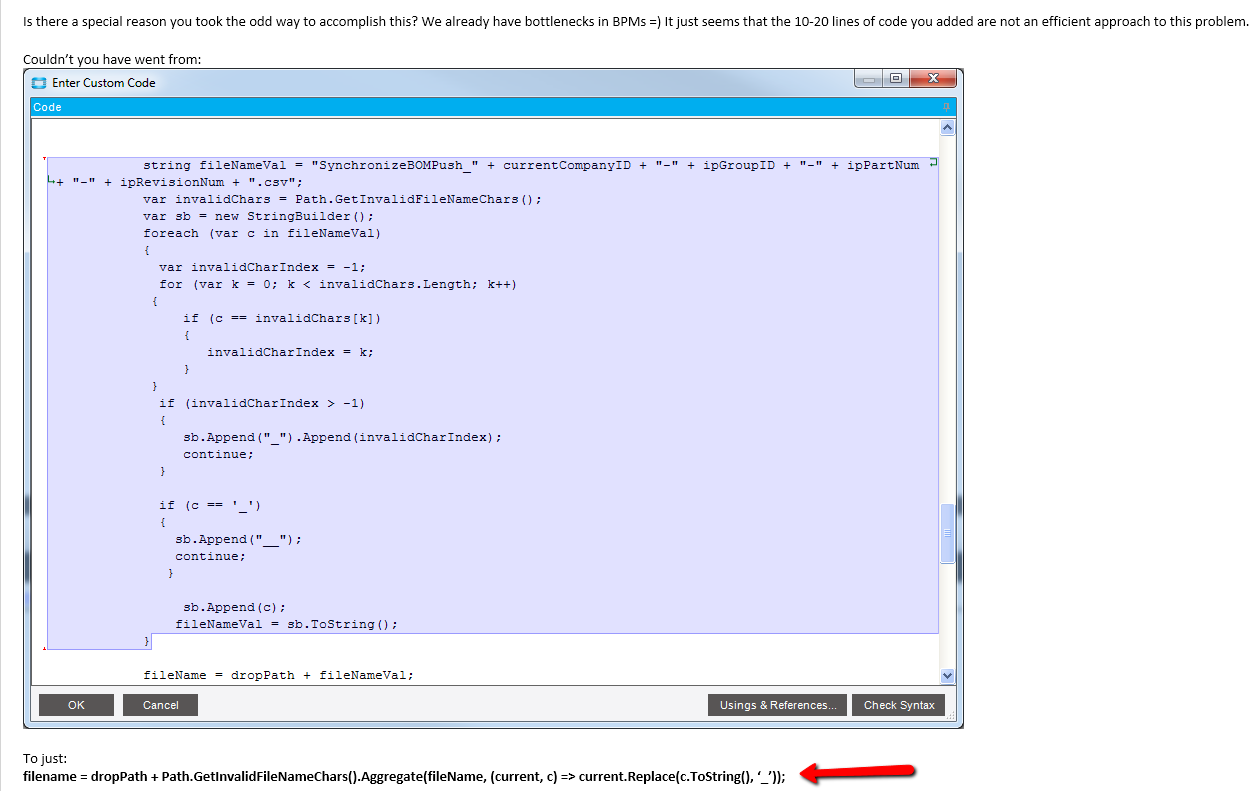
Task: Maximize the Enter Custom Code window
Action: coord(896,79)
